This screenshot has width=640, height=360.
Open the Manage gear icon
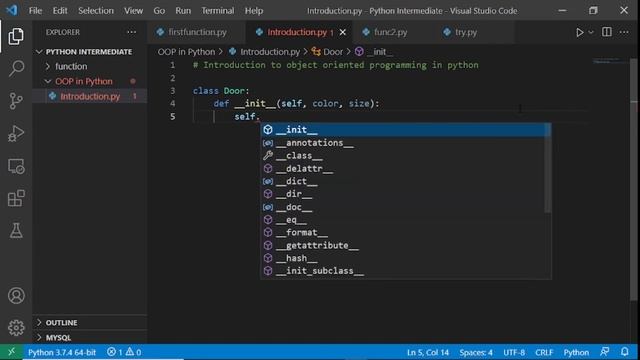tap(16, 327)
